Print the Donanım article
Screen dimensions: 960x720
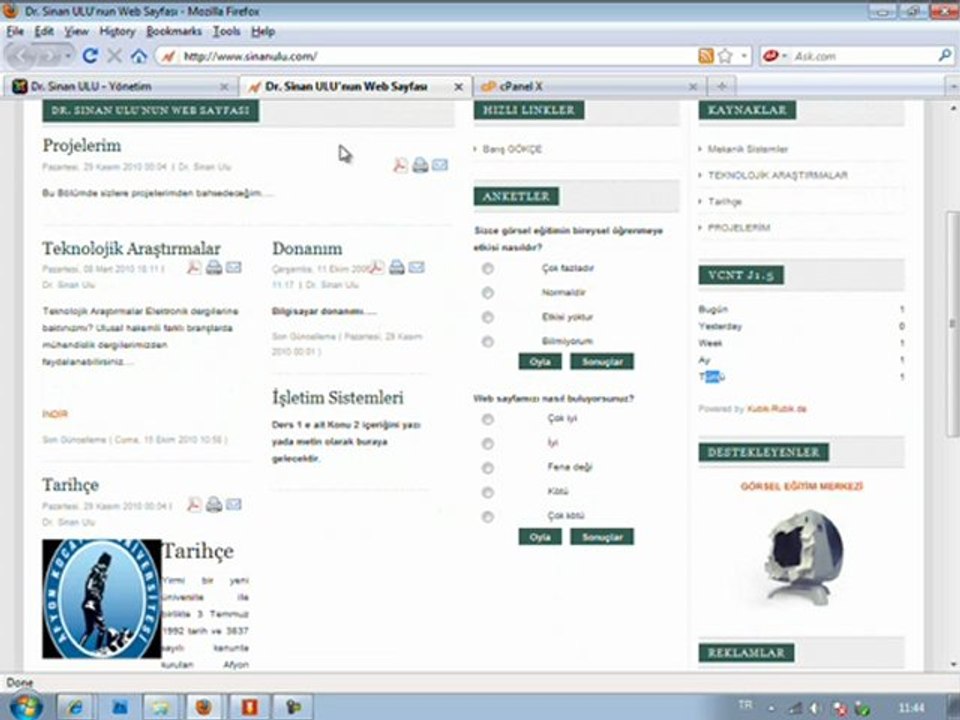tap(397, 266)
